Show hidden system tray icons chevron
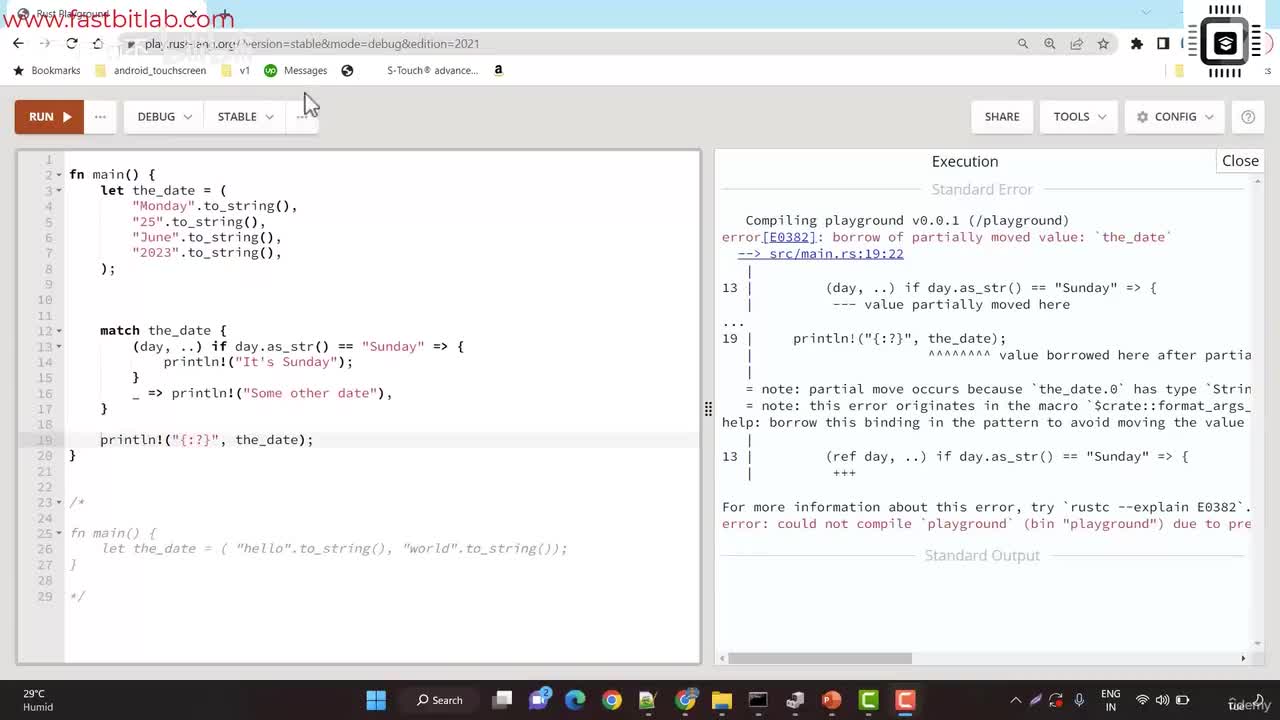 tap(1016, 700)
